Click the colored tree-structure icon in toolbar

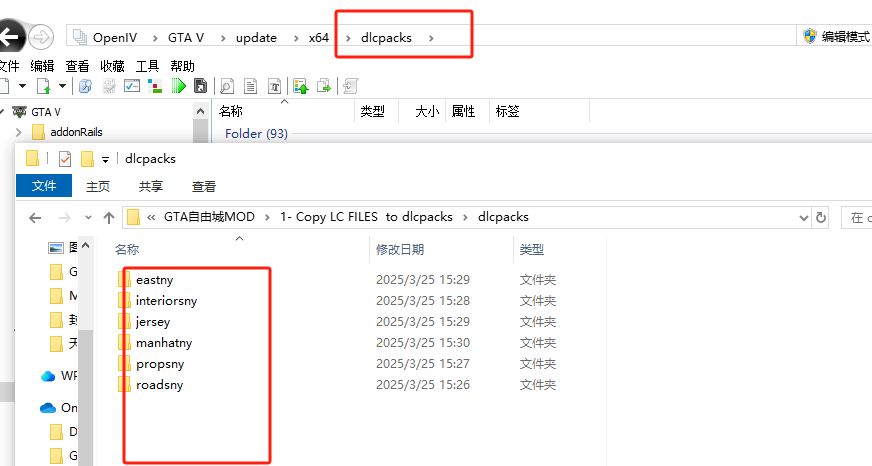[x=155, y=86]
